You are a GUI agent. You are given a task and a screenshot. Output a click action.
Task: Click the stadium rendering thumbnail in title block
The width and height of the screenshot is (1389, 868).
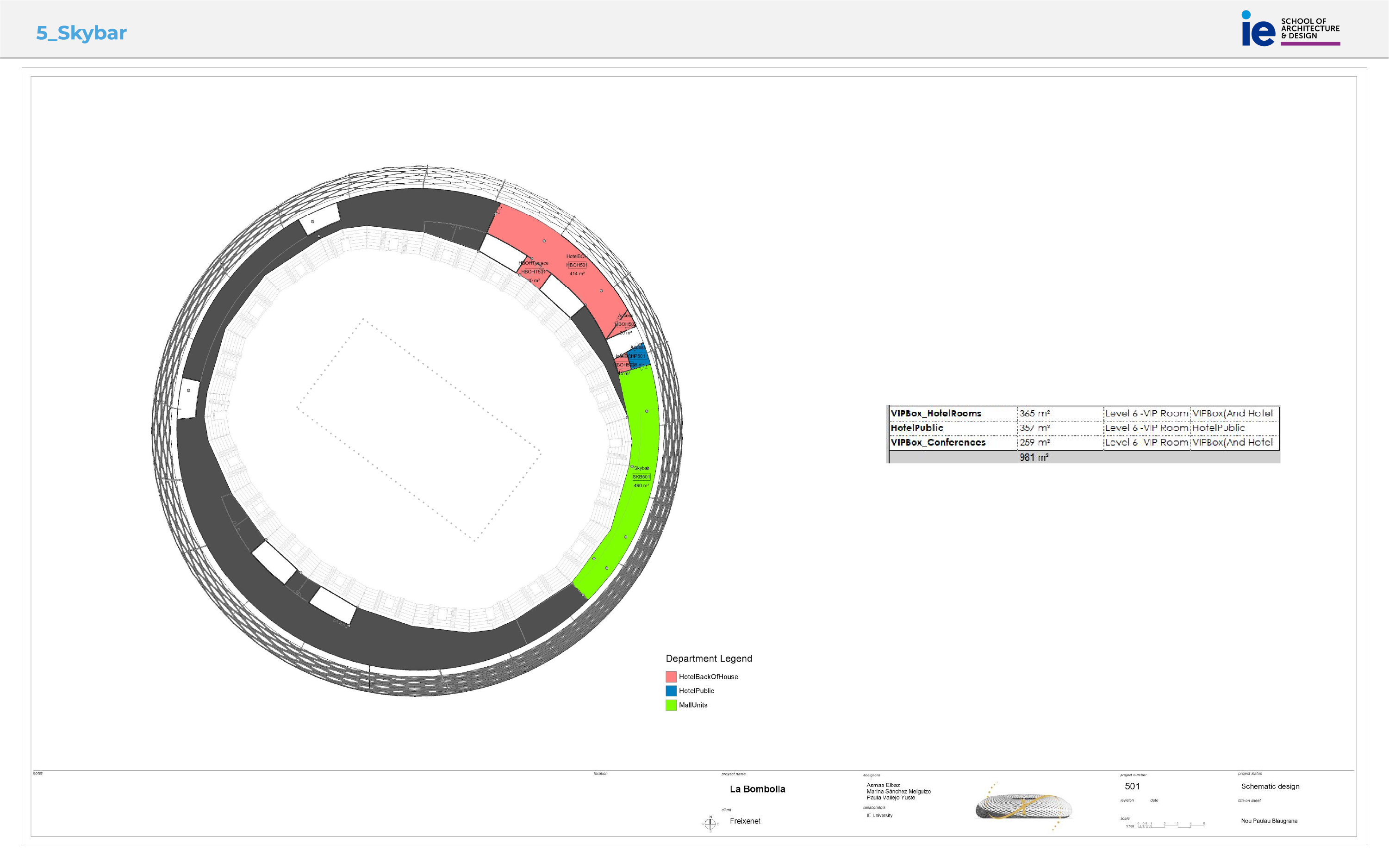[1023, 806]
